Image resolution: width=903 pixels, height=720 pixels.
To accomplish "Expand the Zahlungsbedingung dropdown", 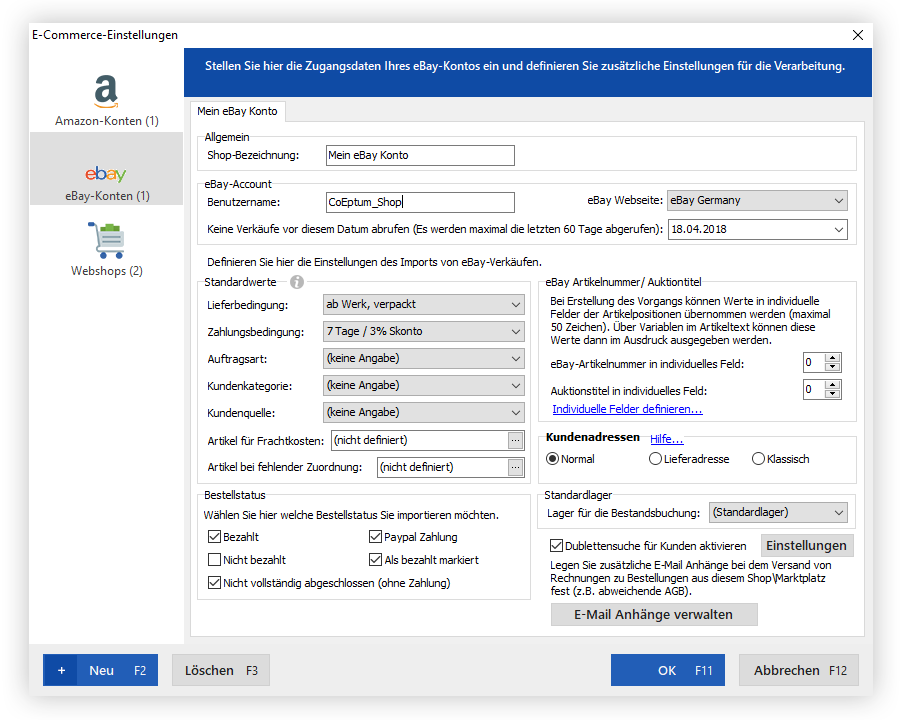I will pos(424,332).
